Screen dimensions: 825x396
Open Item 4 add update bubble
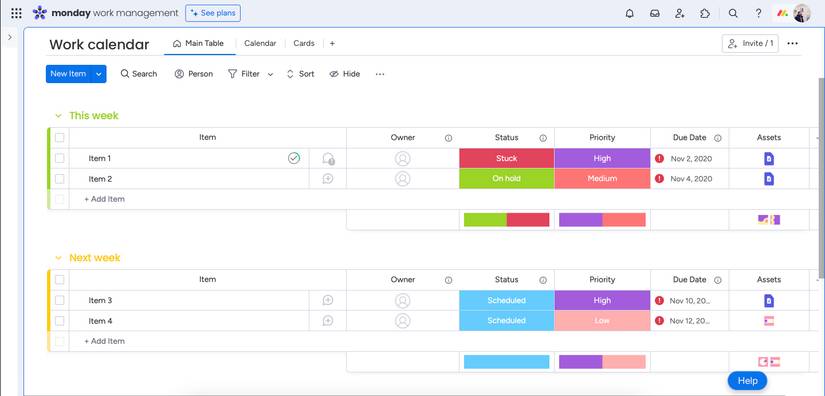coord(328,321)
